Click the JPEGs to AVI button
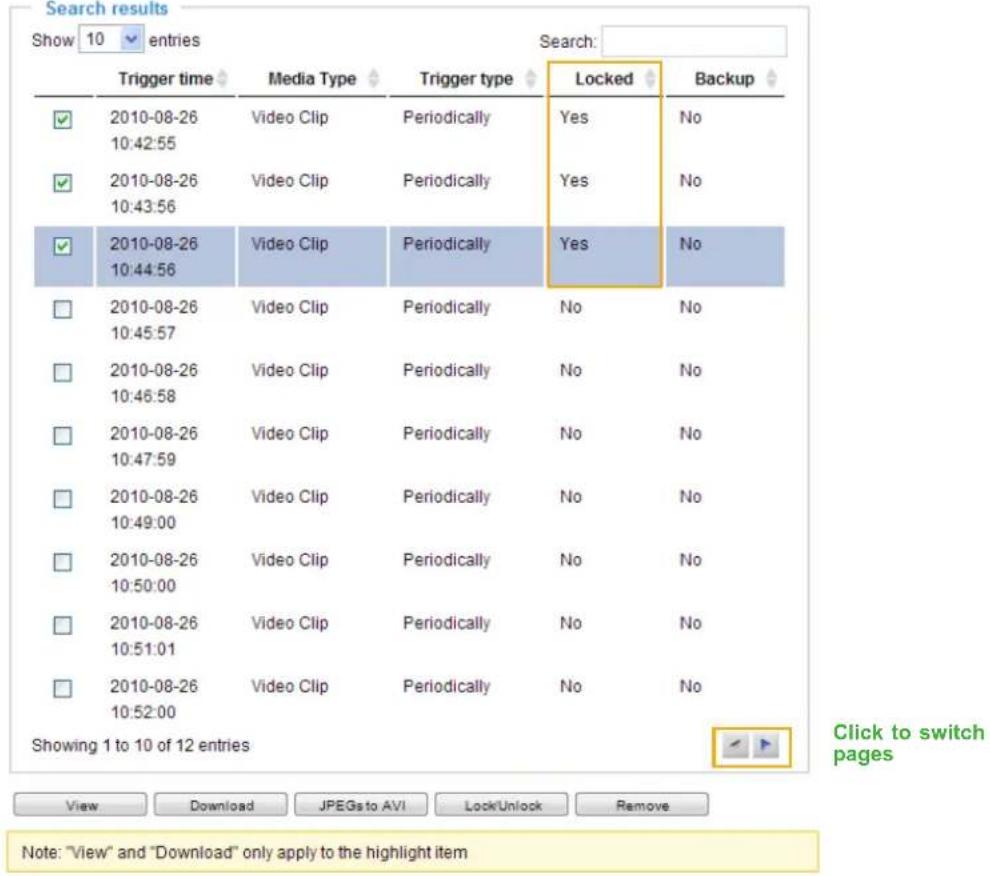 (361, 805)
